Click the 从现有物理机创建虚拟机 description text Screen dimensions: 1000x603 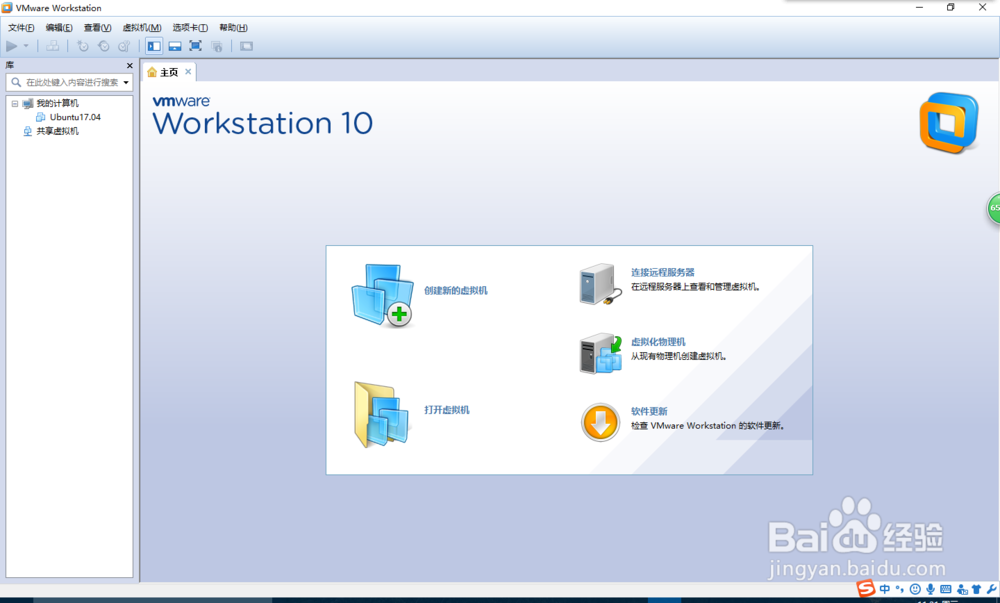(x=679, y=356)
